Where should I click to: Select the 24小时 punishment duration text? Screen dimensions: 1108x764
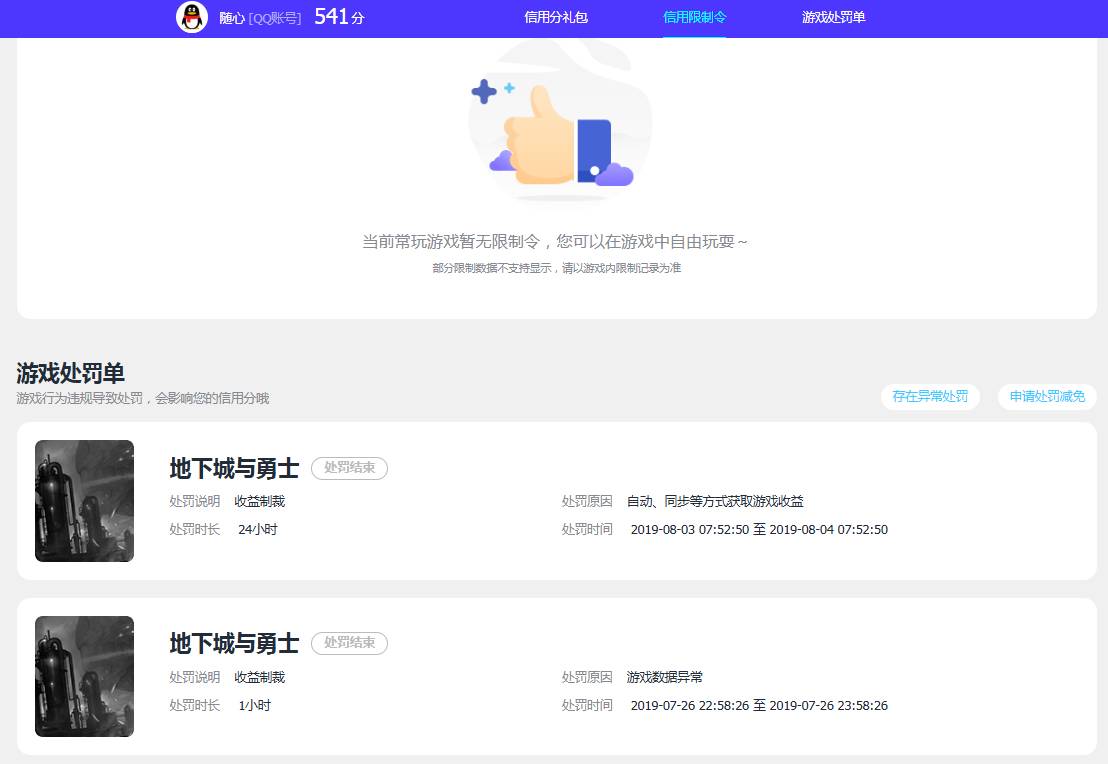258,529
